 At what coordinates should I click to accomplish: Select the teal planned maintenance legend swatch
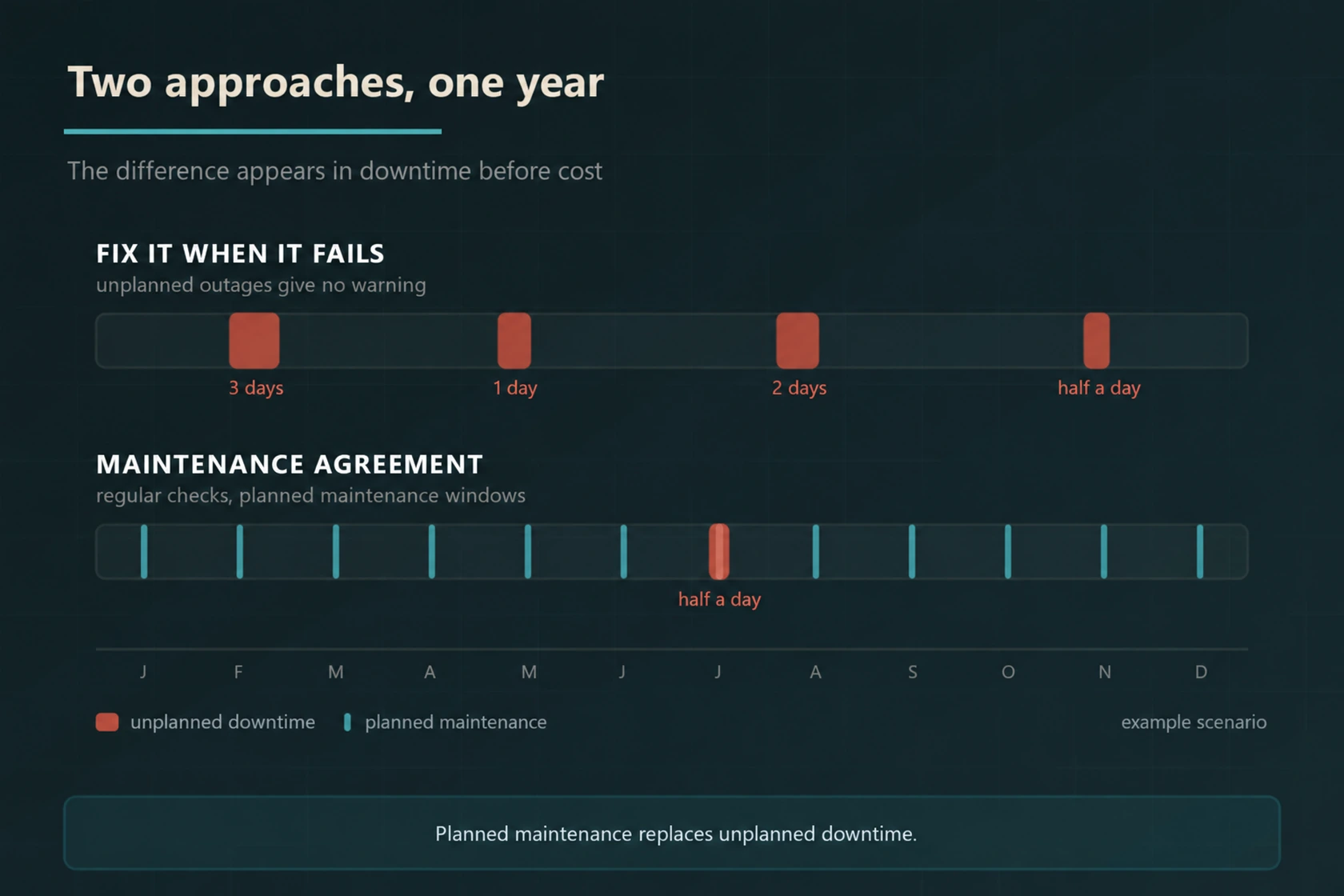347,722
